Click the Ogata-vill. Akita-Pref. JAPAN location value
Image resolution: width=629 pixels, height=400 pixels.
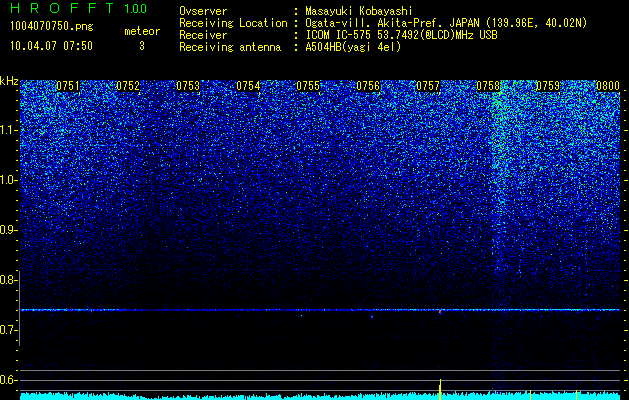tap(446, 23)
